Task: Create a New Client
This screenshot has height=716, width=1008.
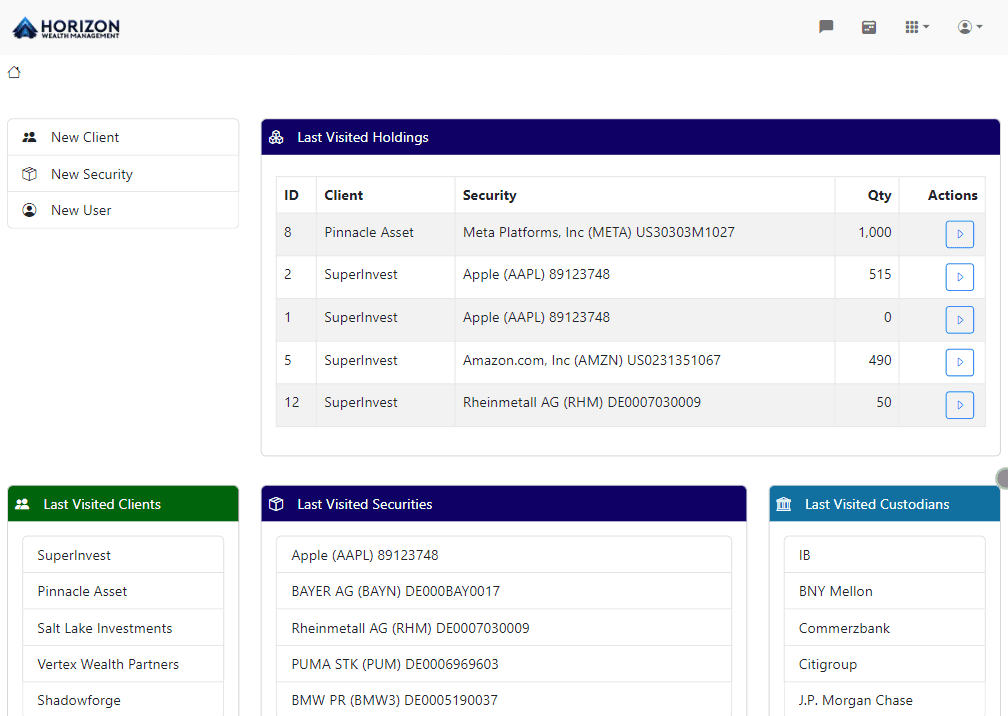Action: click(123, 138)
